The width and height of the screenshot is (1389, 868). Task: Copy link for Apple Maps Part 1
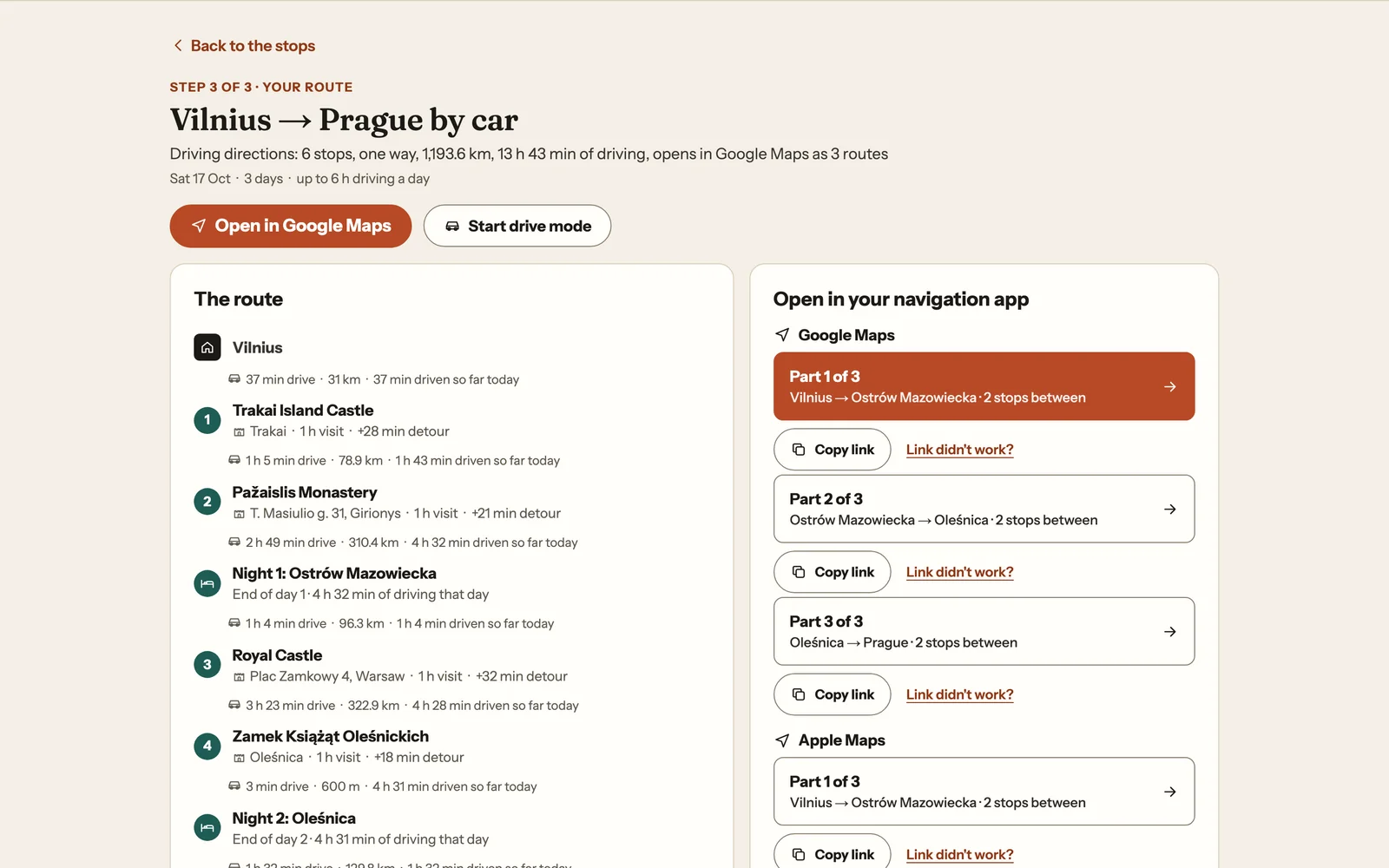[832, 854]
